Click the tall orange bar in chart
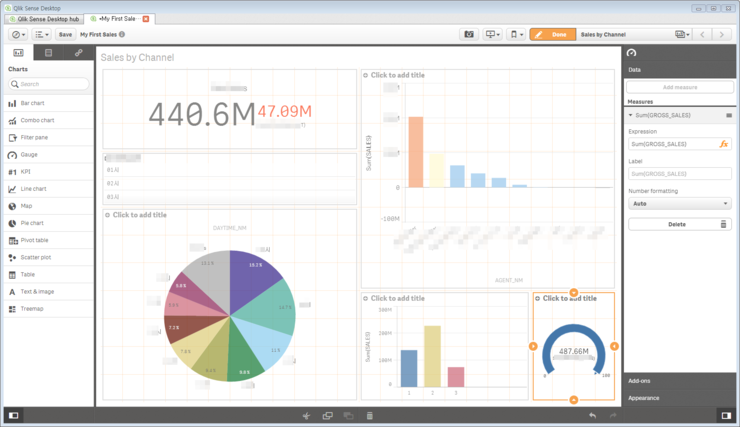Viewport: 740px width, 427px height. 416,152
